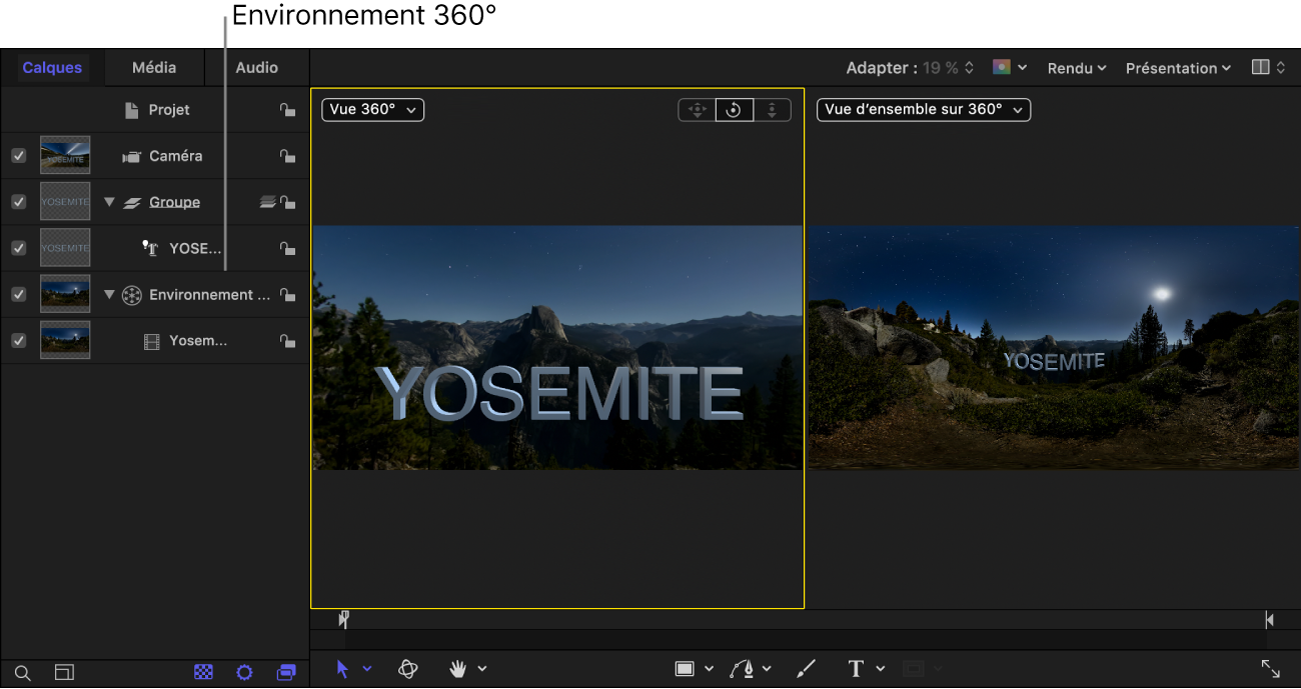The width and height of the screenshot is (1301, 689).
Task: Disable the Caméra layer checkbox
Action: 18,155
